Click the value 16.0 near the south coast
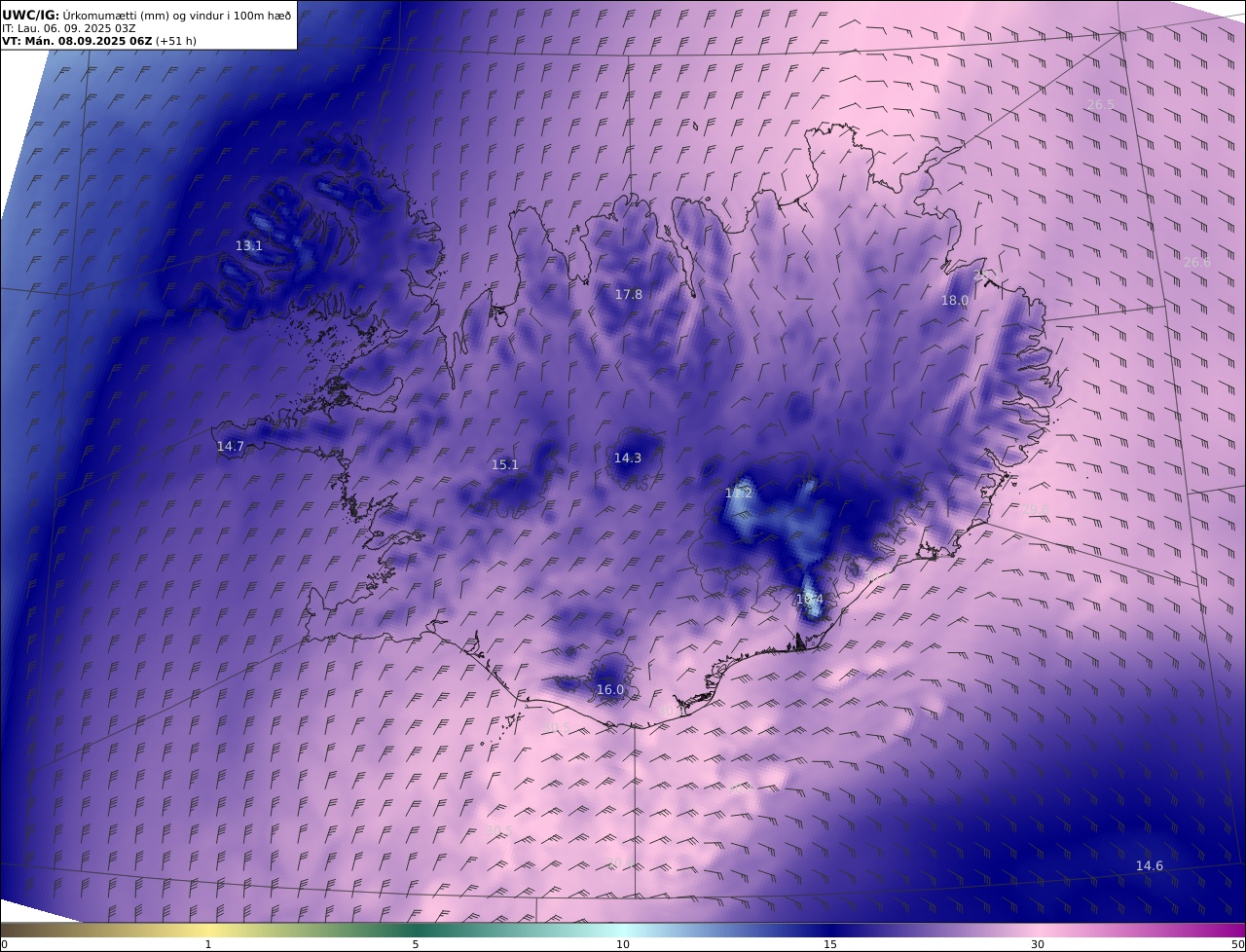The image size is (1246, 952). (x=610, y=690)
